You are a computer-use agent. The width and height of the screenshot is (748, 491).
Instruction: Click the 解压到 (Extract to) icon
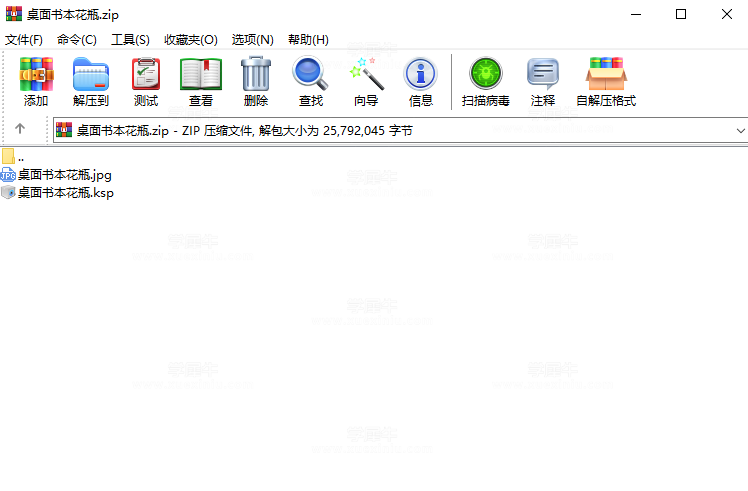[91, 74]
